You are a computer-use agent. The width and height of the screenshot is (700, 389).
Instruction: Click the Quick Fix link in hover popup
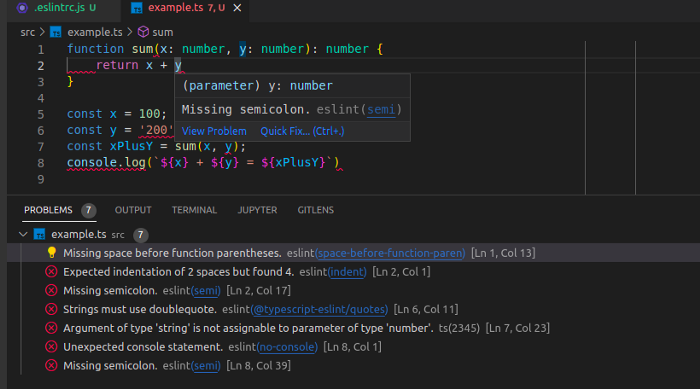pos(302,131)
